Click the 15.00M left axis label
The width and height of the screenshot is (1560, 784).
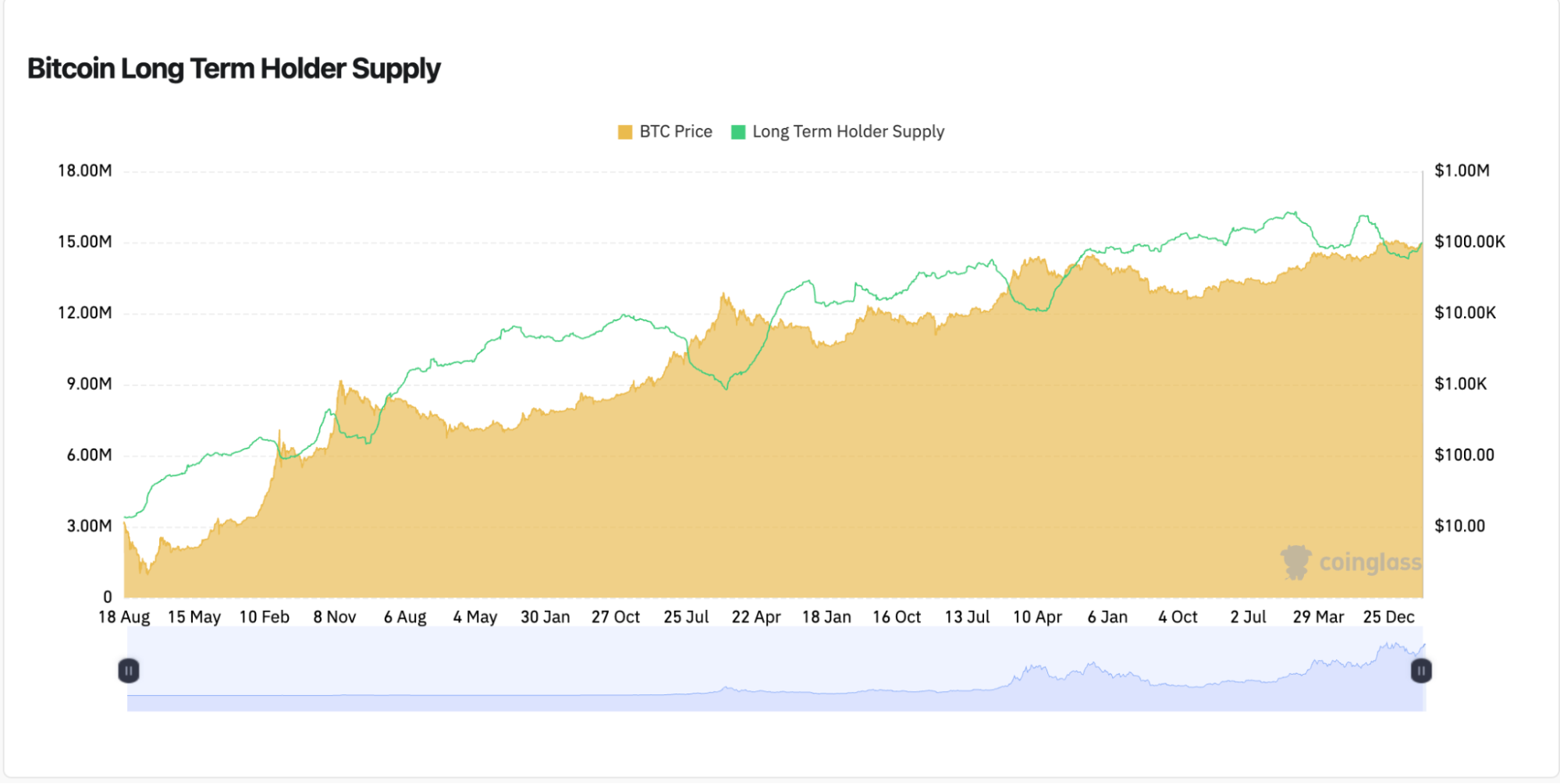[x=85, y=242]
